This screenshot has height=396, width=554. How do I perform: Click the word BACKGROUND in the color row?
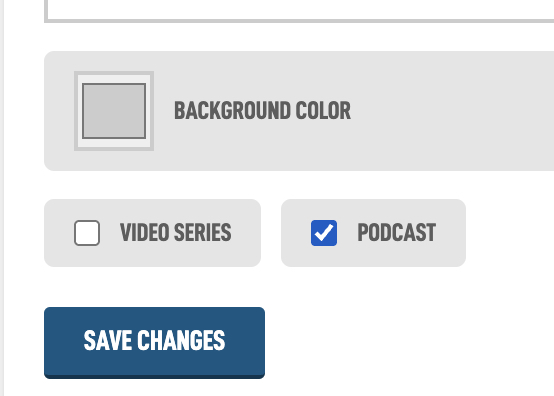[x=232, y=111]
